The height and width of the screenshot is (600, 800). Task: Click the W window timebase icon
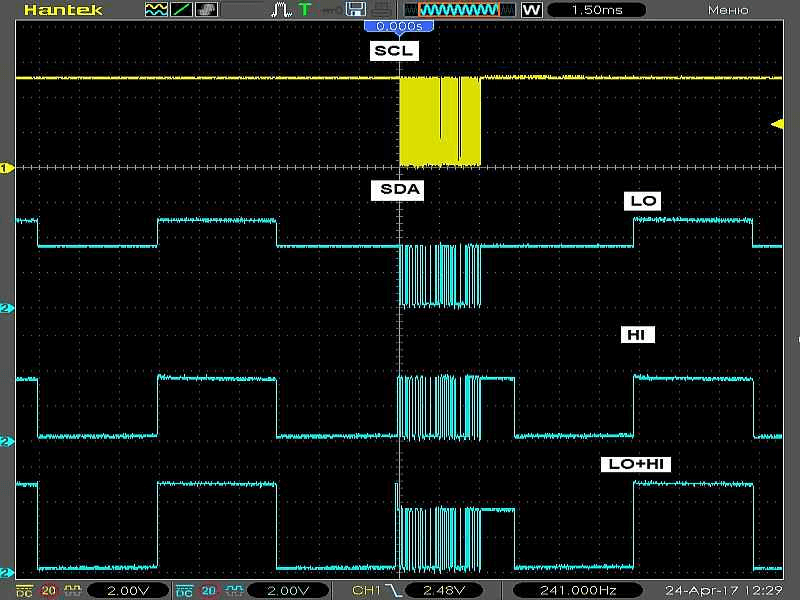pyautogui.click(x=532, y=10)
